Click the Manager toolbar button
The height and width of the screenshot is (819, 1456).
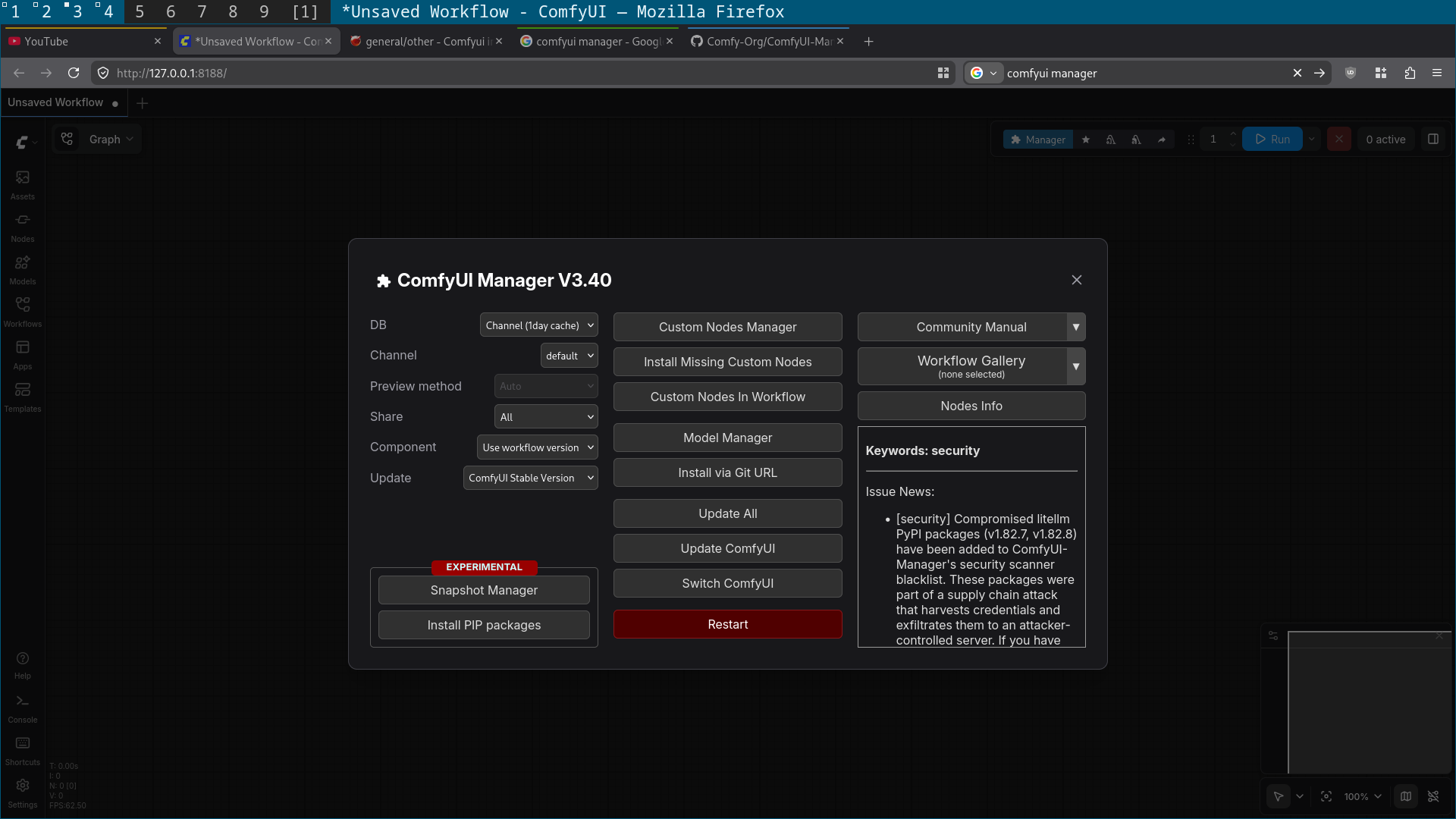point(1038,140)
